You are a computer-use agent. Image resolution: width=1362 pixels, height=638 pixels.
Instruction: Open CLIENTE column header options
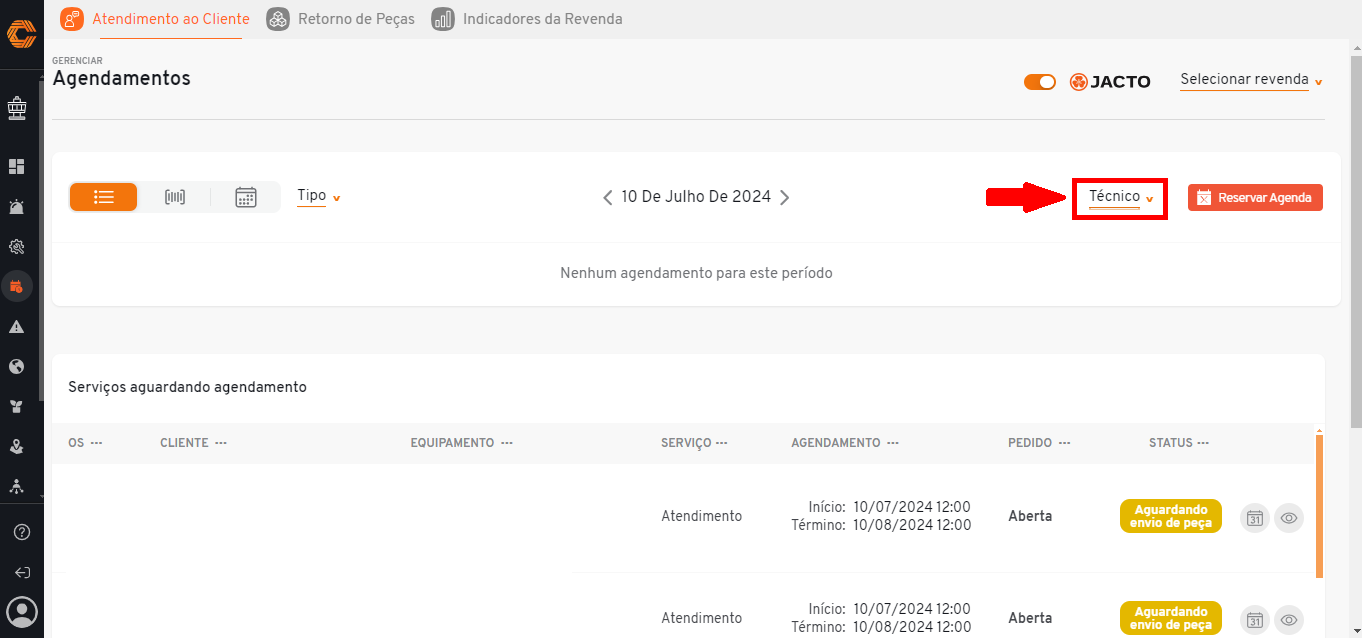coord(220,443)
